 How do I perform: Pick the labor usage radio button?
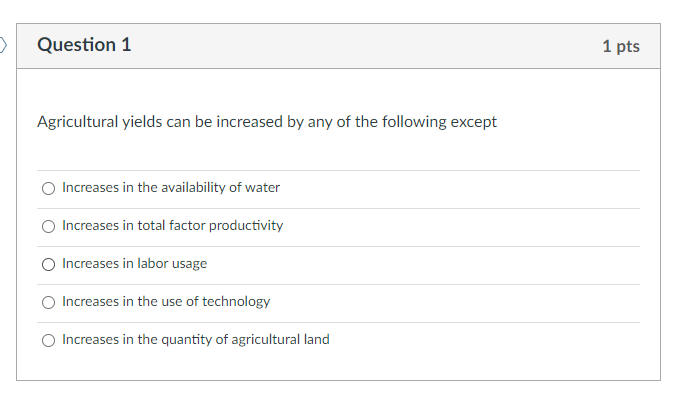(48, 264)
